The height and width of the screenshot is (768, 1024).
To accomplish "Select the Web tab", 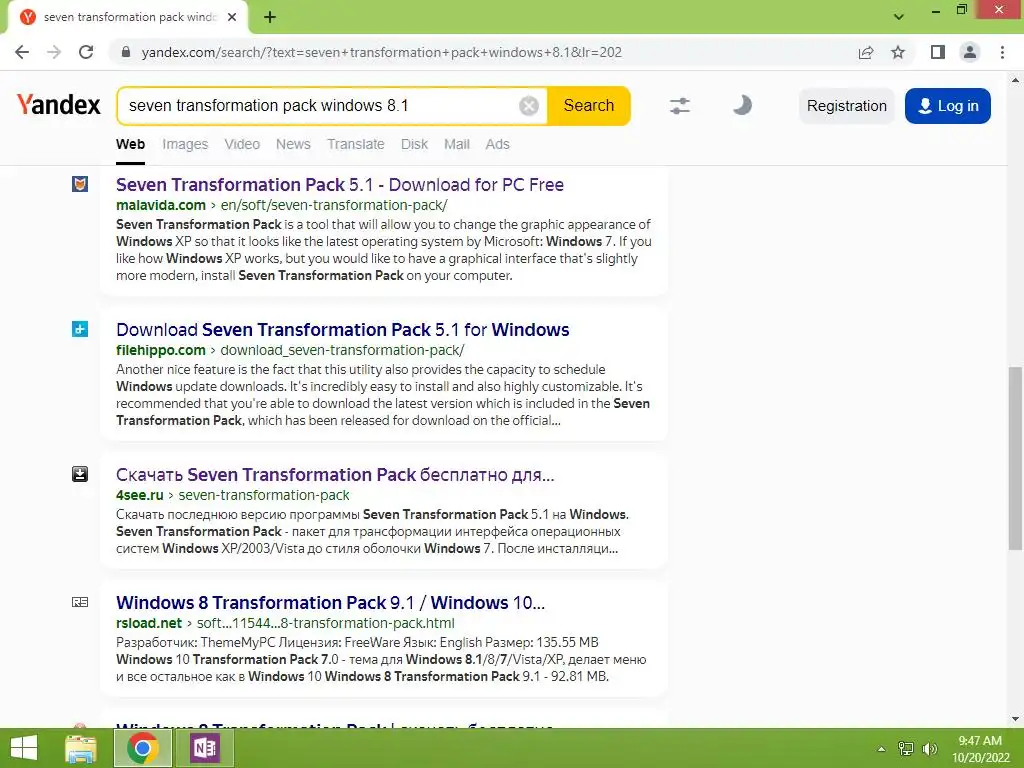I will pos(131,144).
